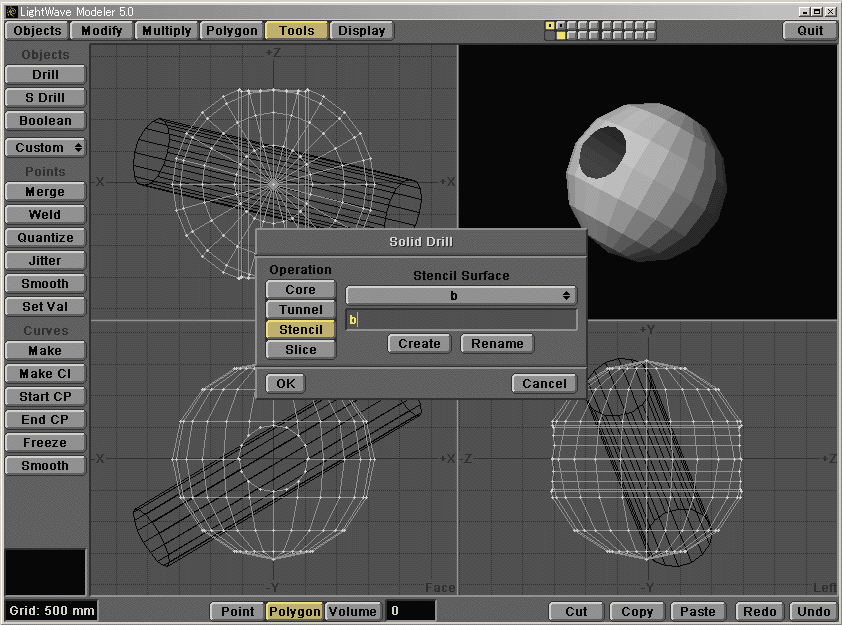Activate the S Drill tool
Image resolution: width=842 pixels, height=625 pixels.
tap(44, 97)
